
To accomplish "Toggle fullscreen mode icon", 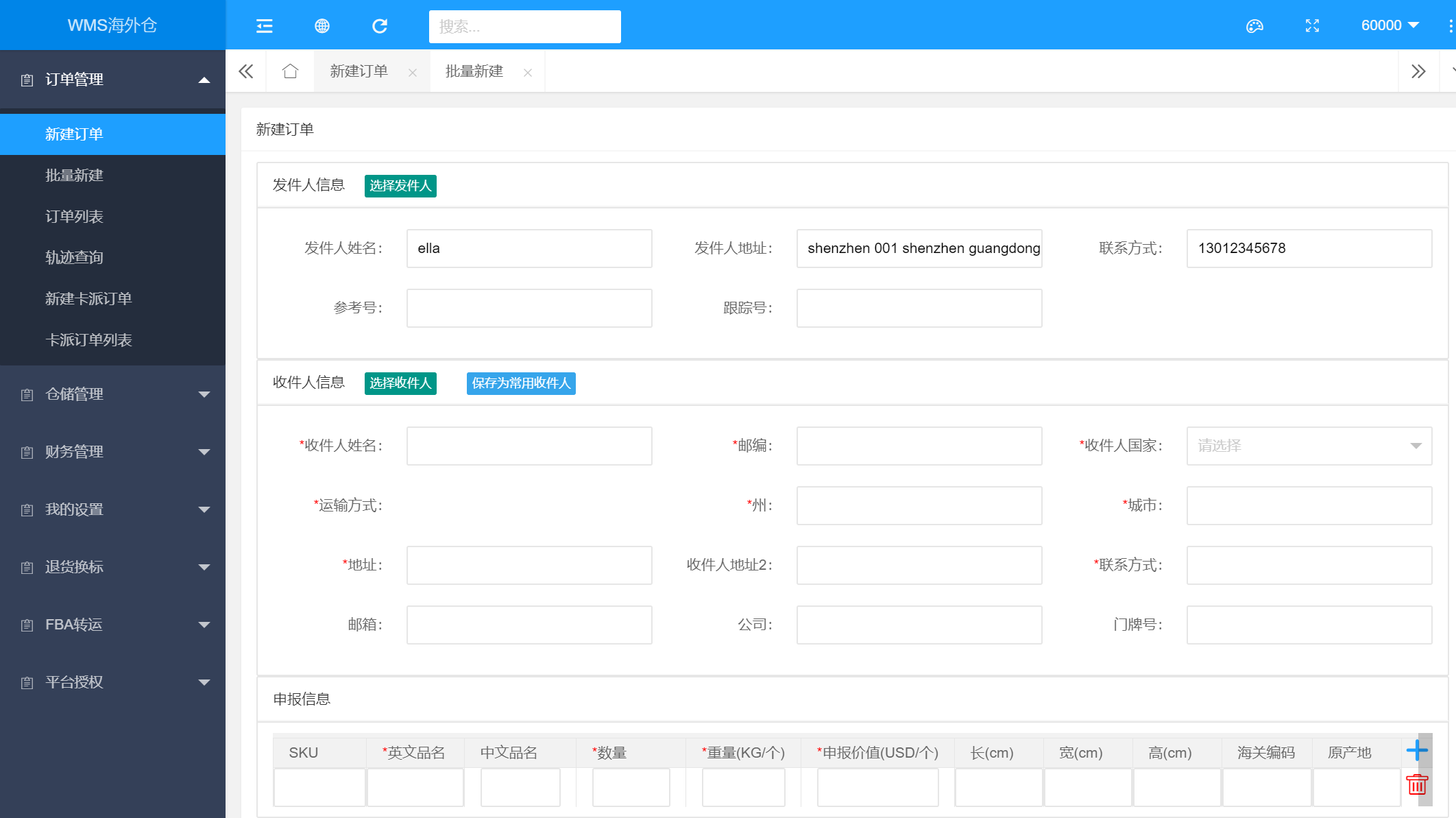I will [x=1312, y=26].
